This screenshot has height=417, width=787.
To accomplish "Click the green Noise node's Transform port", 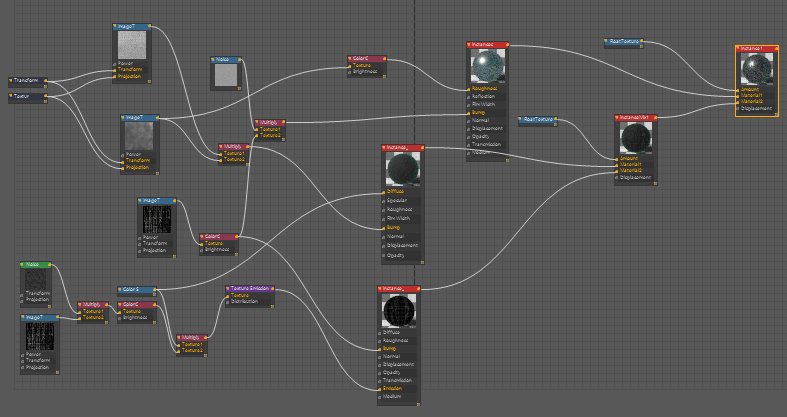I will (x=23, y=294).
